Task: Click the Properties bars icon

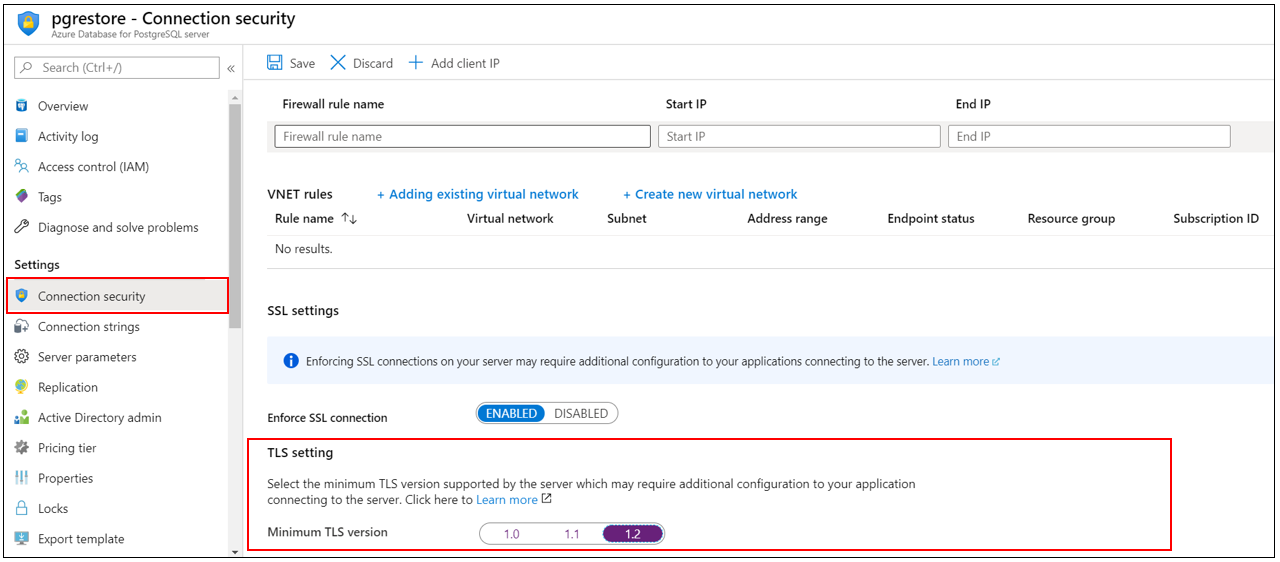Action: (22, 478)
